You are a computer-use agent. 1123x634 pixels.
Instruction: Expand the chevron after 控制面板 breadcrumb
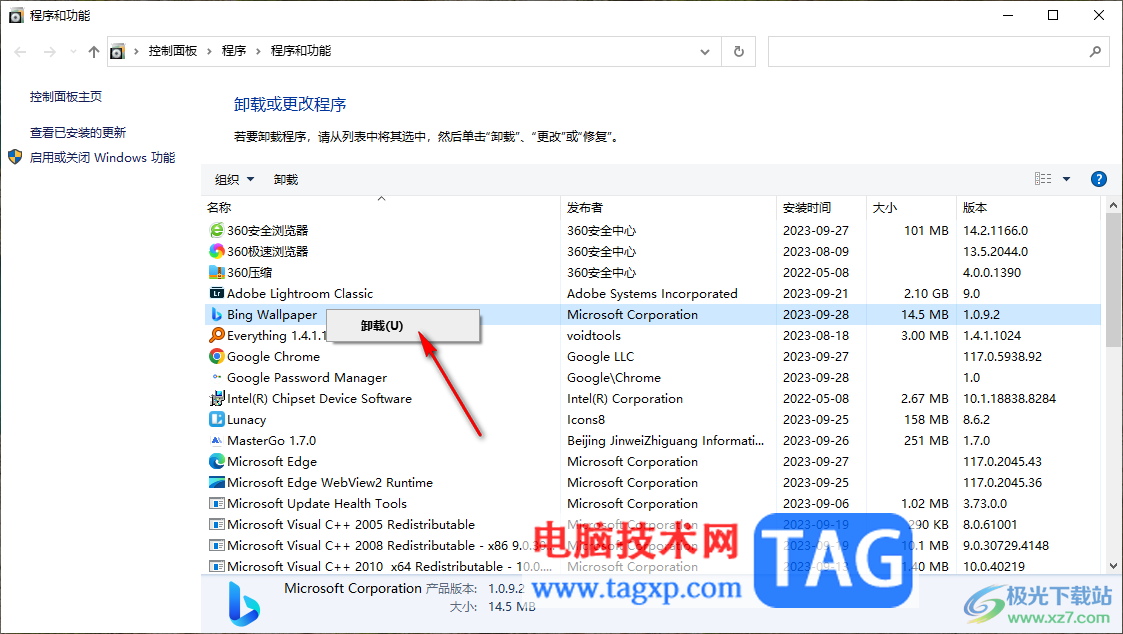(209, 52)
